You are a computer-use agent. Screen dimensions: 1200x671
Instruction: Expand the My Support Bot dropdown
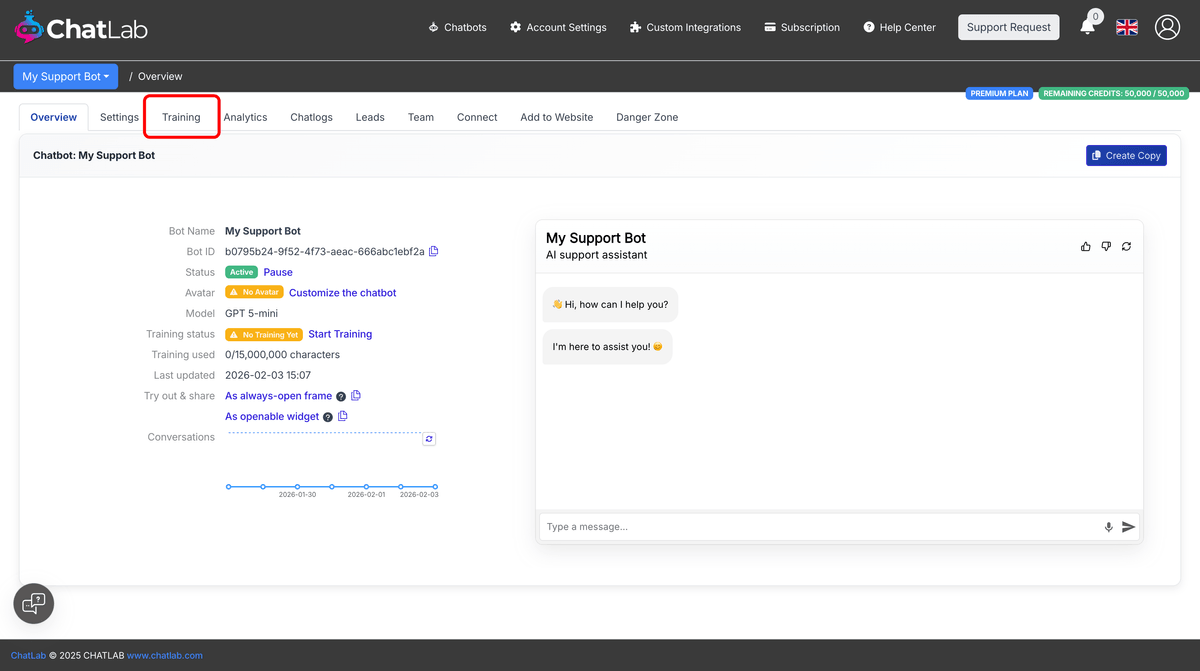tap(65, 76)
